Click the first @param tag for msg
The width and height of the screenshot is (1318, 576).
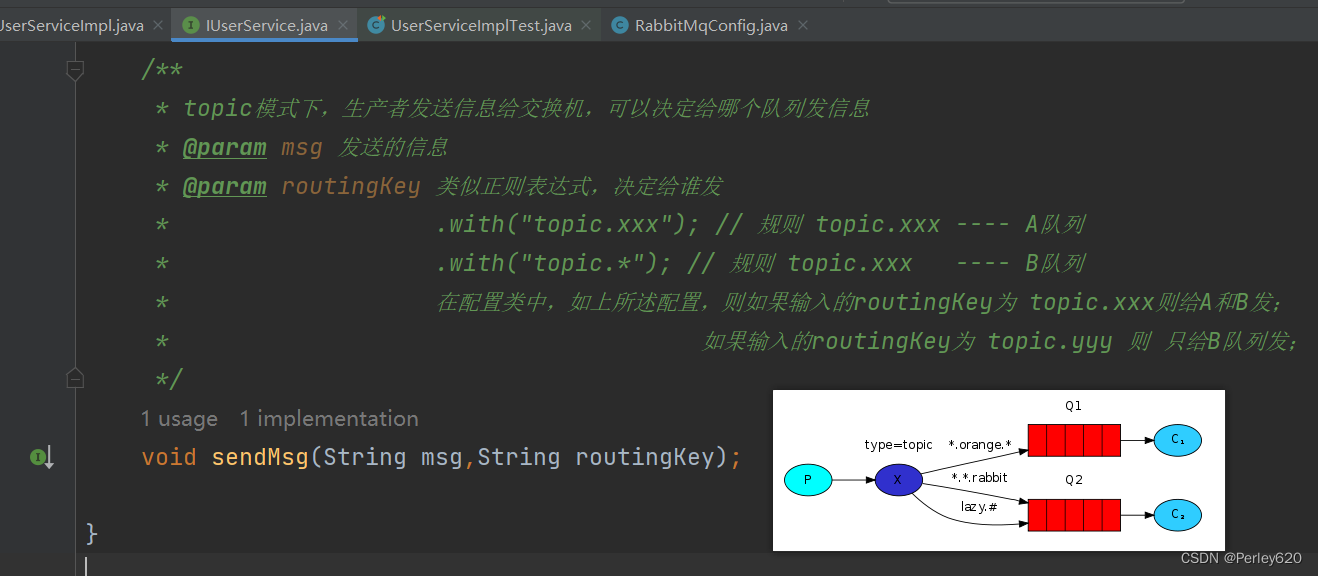pyautogui.click(x=224, y=148)
